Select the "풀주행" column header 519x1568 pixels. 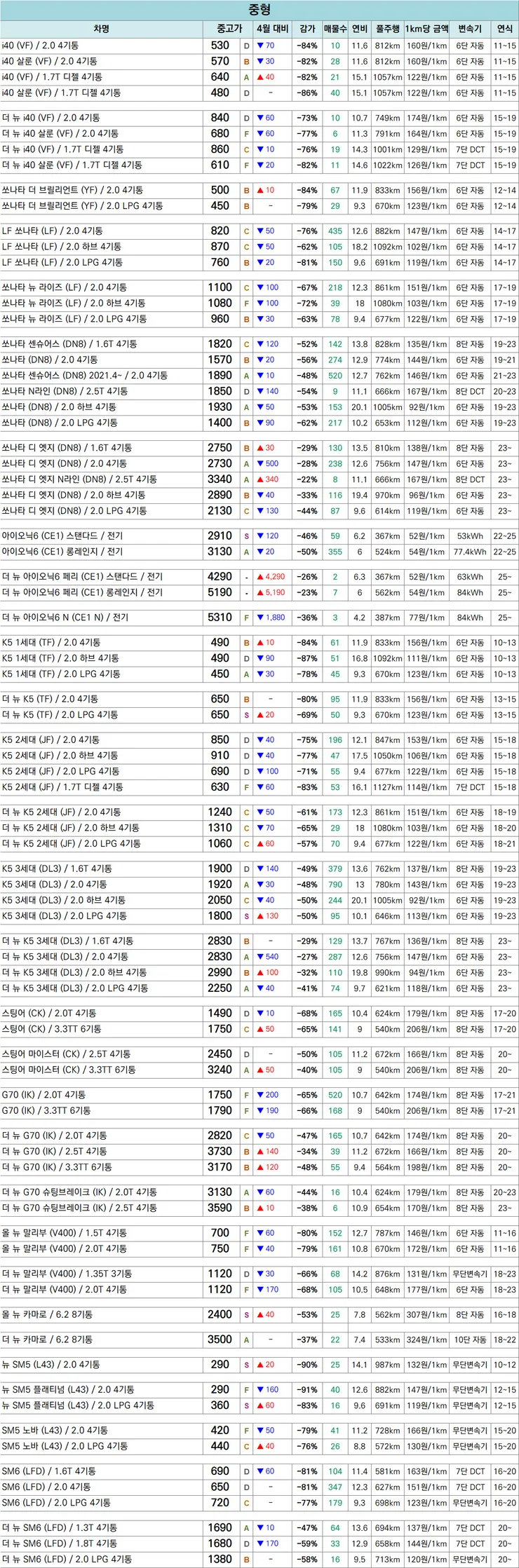[387, 29]
